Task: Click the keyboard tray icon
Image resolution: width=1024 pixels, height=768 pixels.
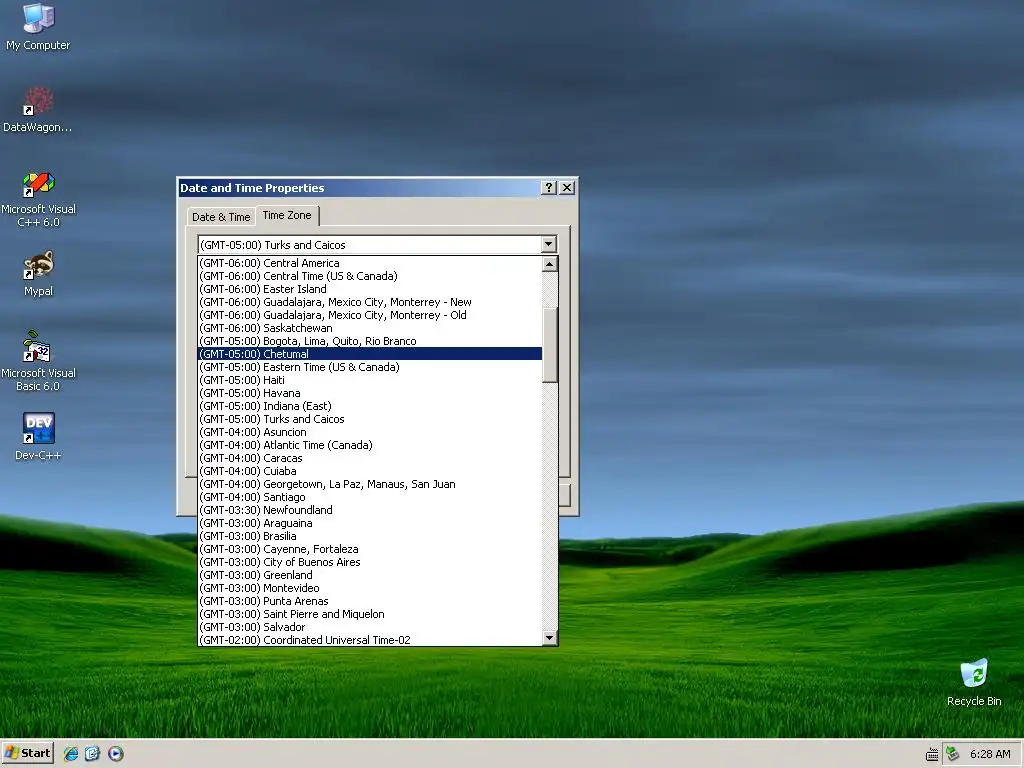Action: pos(932,754)
